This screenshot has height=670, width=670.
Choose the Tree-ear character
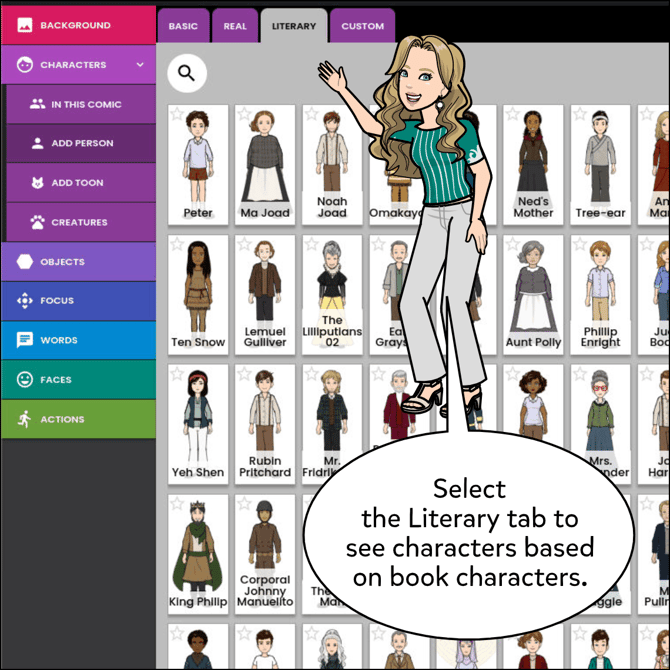(x=600, y=165)
